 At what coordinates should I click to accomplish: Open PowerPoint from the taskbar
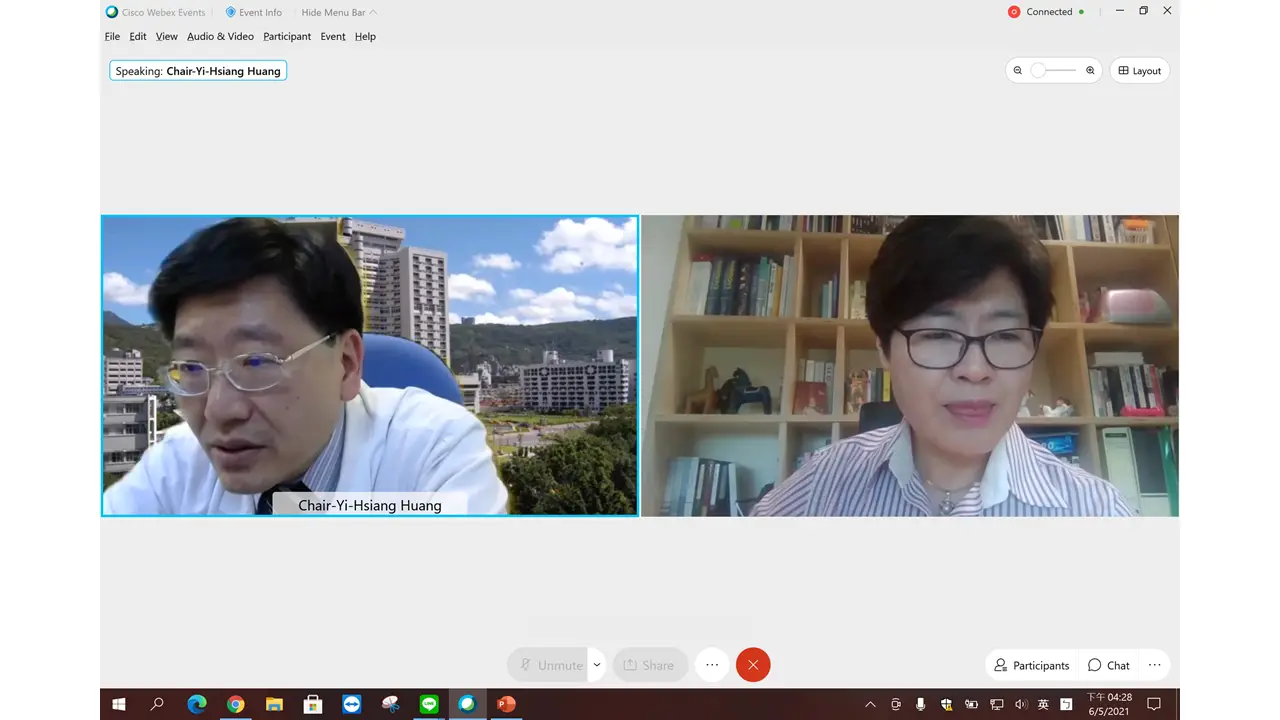click(506, 704)
